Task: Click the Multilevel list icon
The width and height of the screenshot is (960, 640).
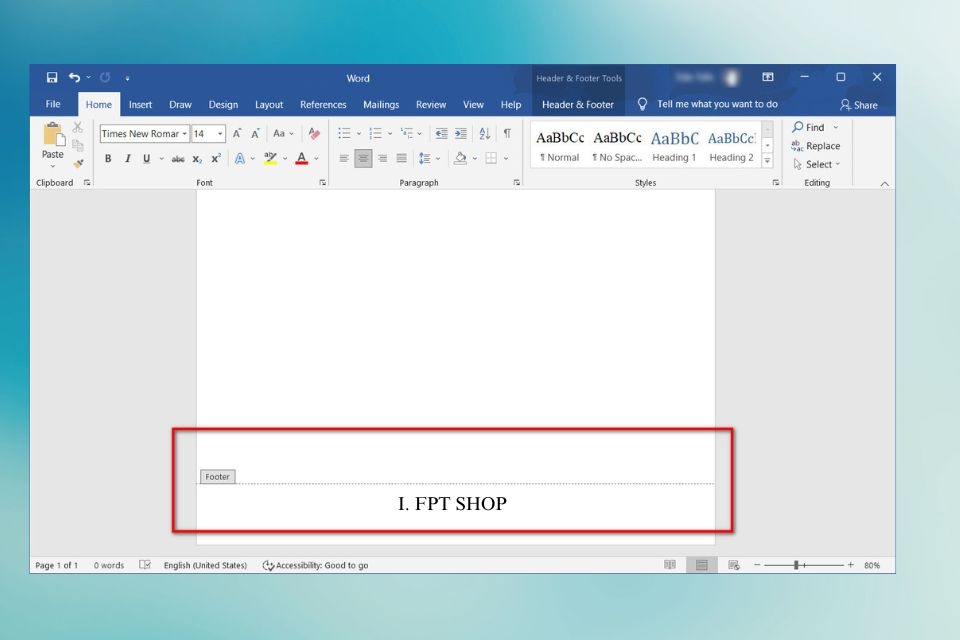Action: [x=407, y=134]
